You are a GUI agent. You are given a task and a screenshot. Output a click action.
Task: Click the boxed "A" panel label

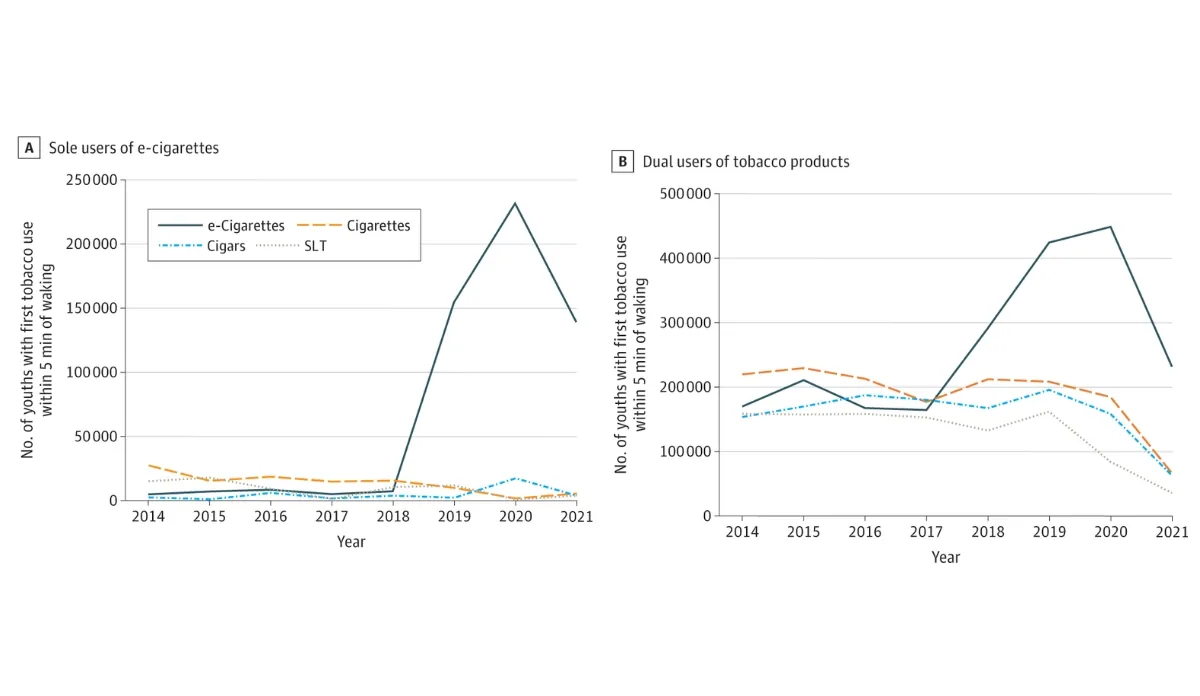pos(29,148)
